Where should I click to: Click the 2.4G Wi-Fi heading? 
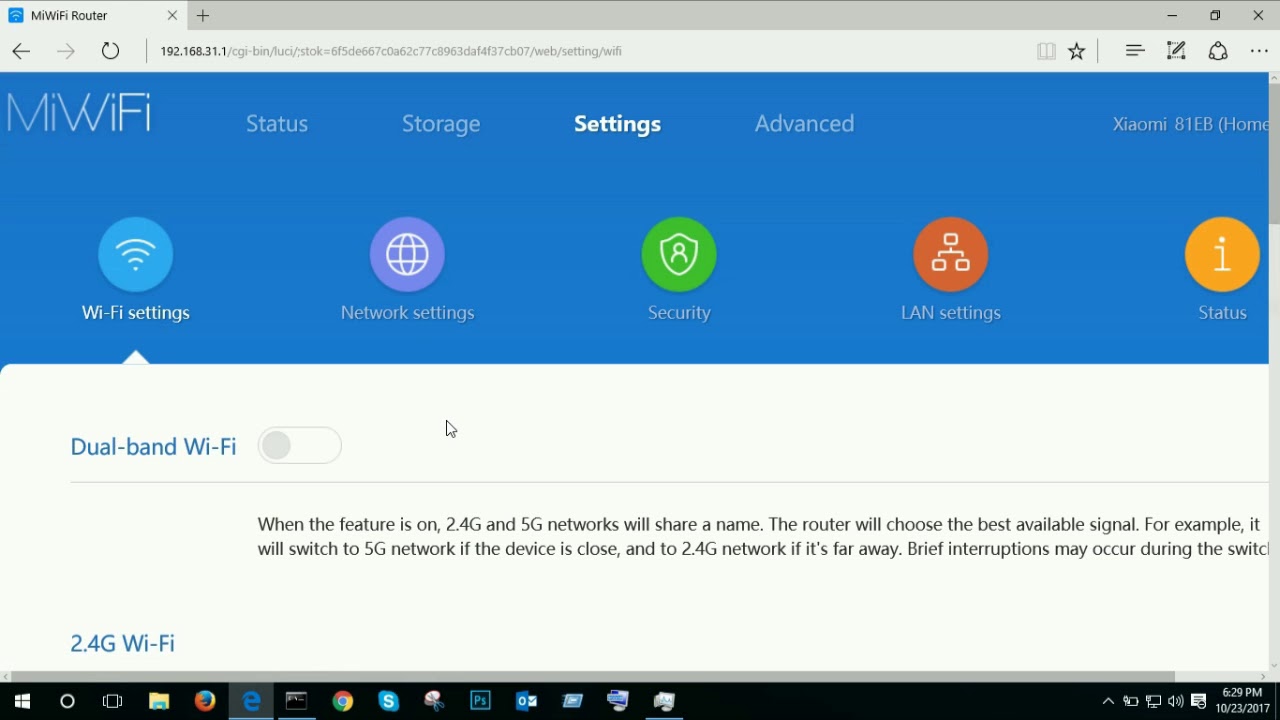122,643
